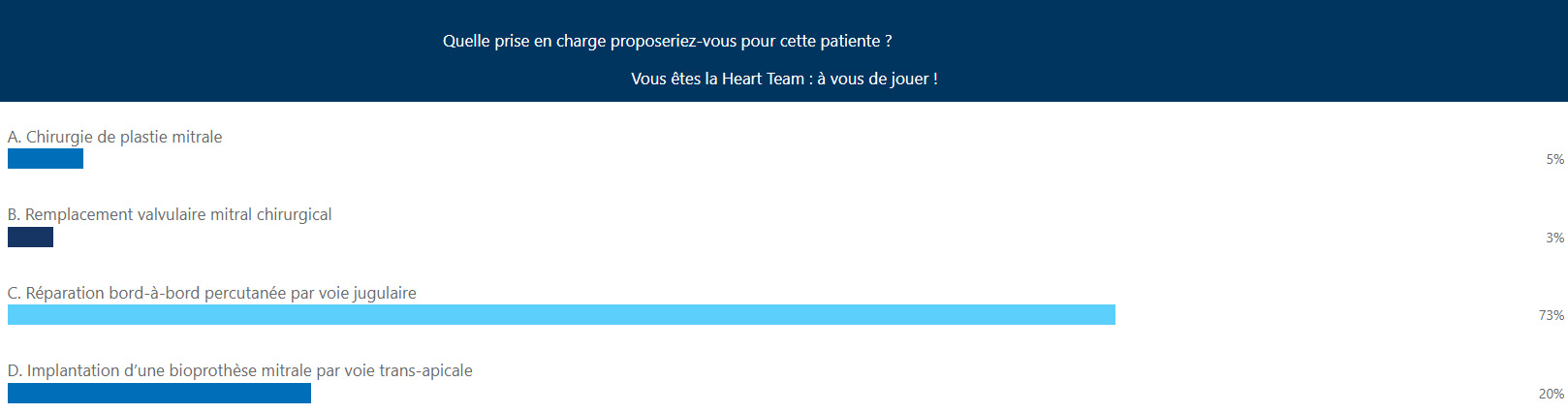Image resolution: width=1568 pixels, height=414 pixels.
Task: Click the question title 'Quelle prise en charge'
Action: tap(668, 41)
